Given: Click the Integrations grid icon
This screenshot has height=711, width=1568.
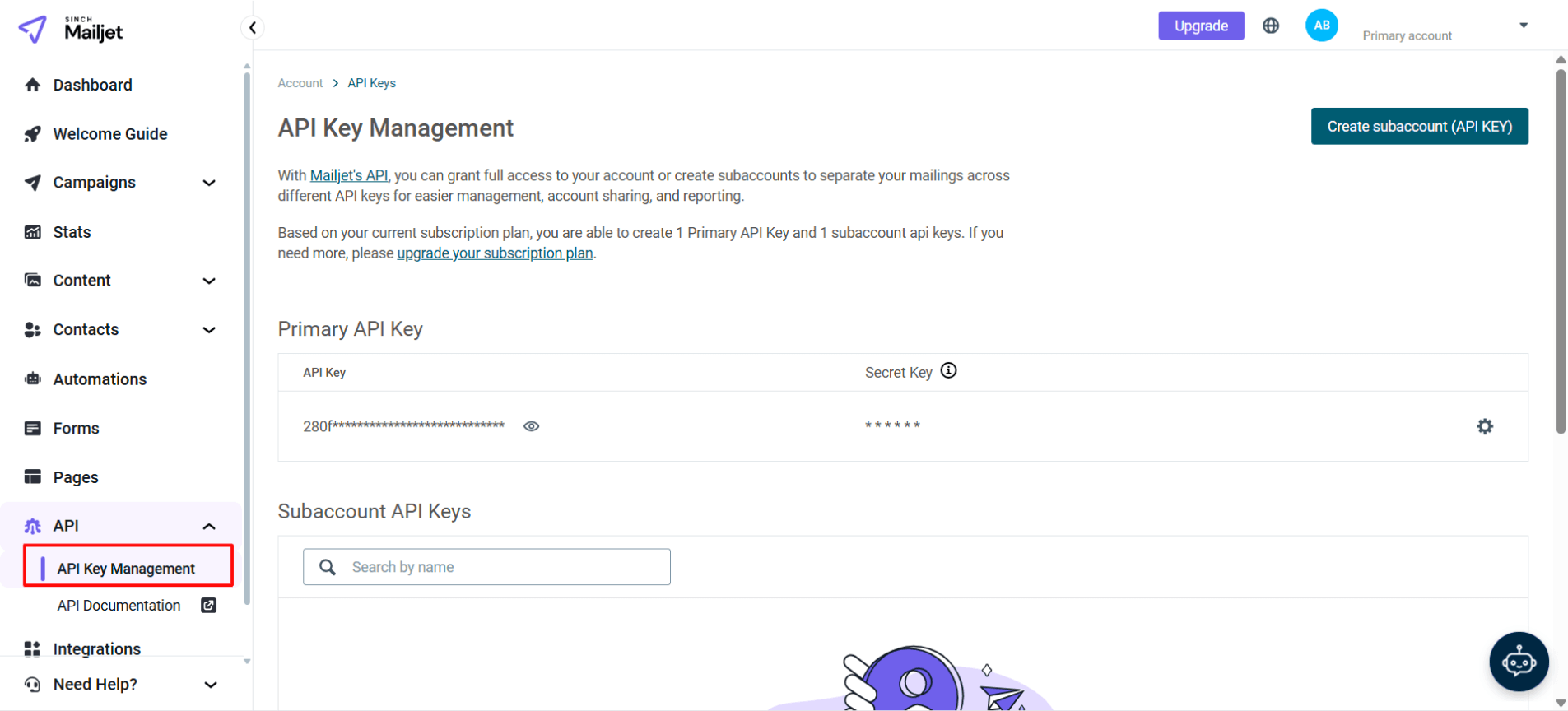Looking at the screenshot, I should pyautogui.click(x=33, y=648).
